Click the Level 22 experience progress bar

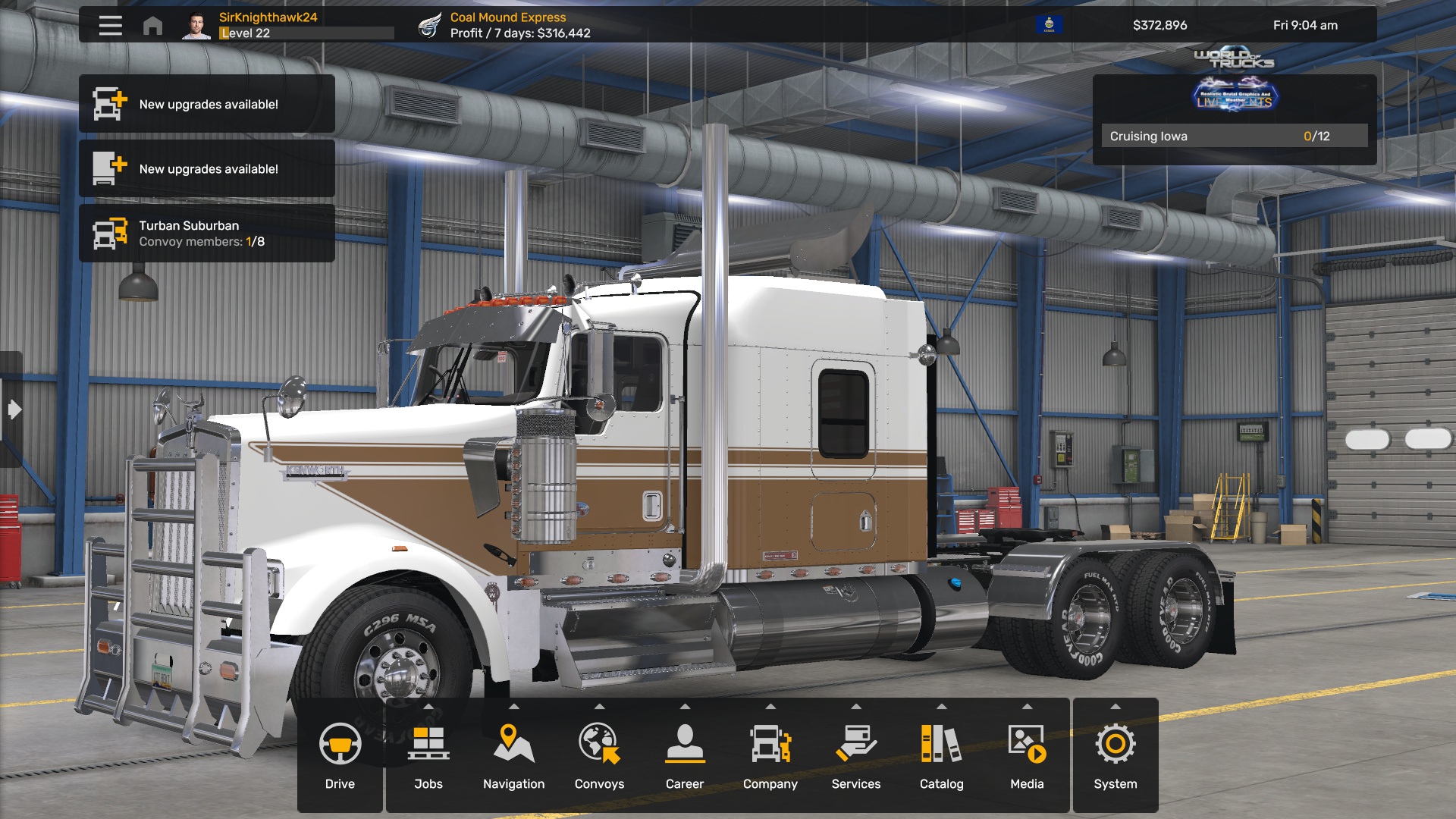[306, 33]
